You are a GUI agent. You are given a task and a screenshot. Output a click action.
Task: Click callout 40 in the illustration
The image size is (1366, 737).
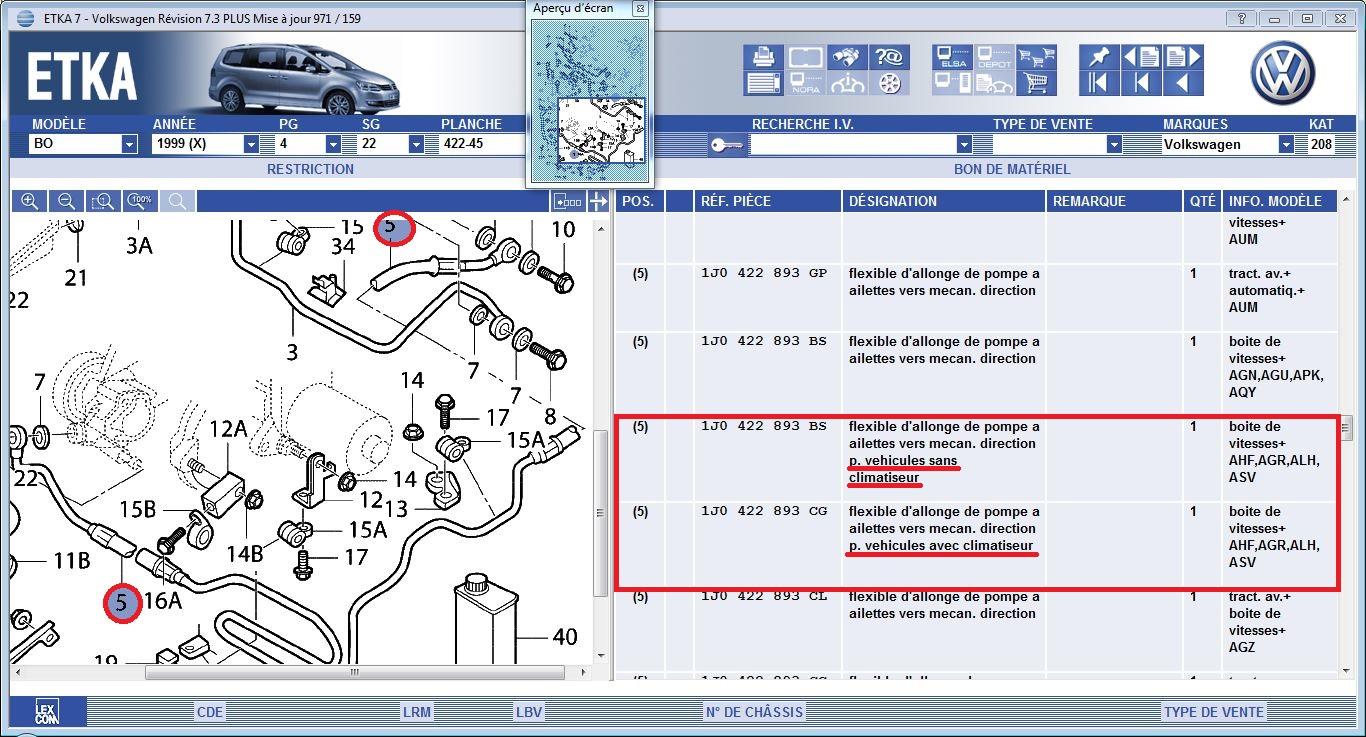[x=565, y=636]
